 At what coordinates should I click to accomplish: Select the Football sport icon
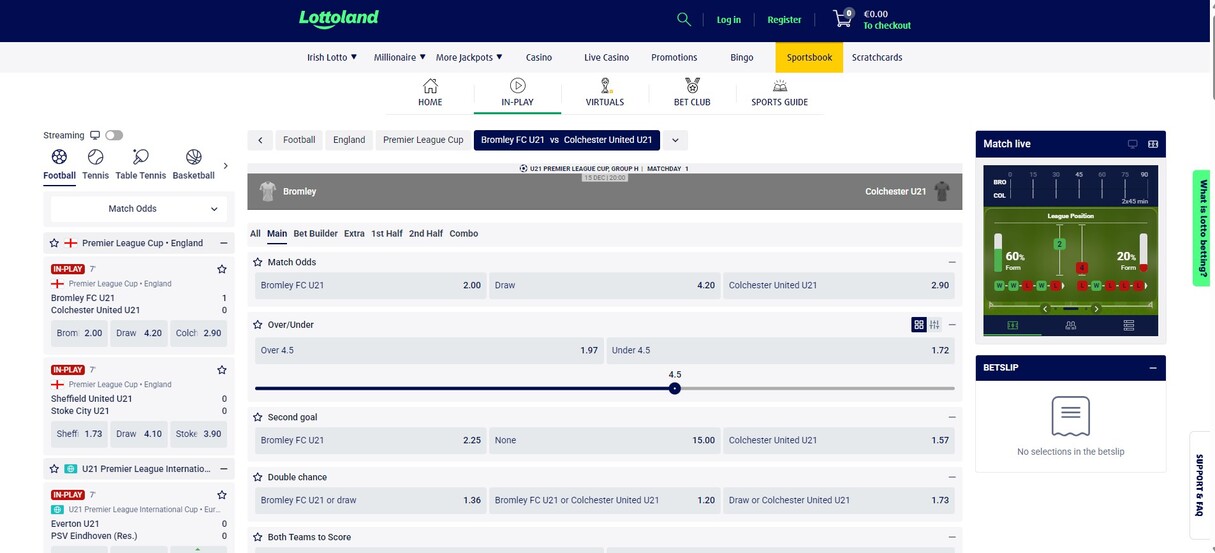(x=59, y=157)
